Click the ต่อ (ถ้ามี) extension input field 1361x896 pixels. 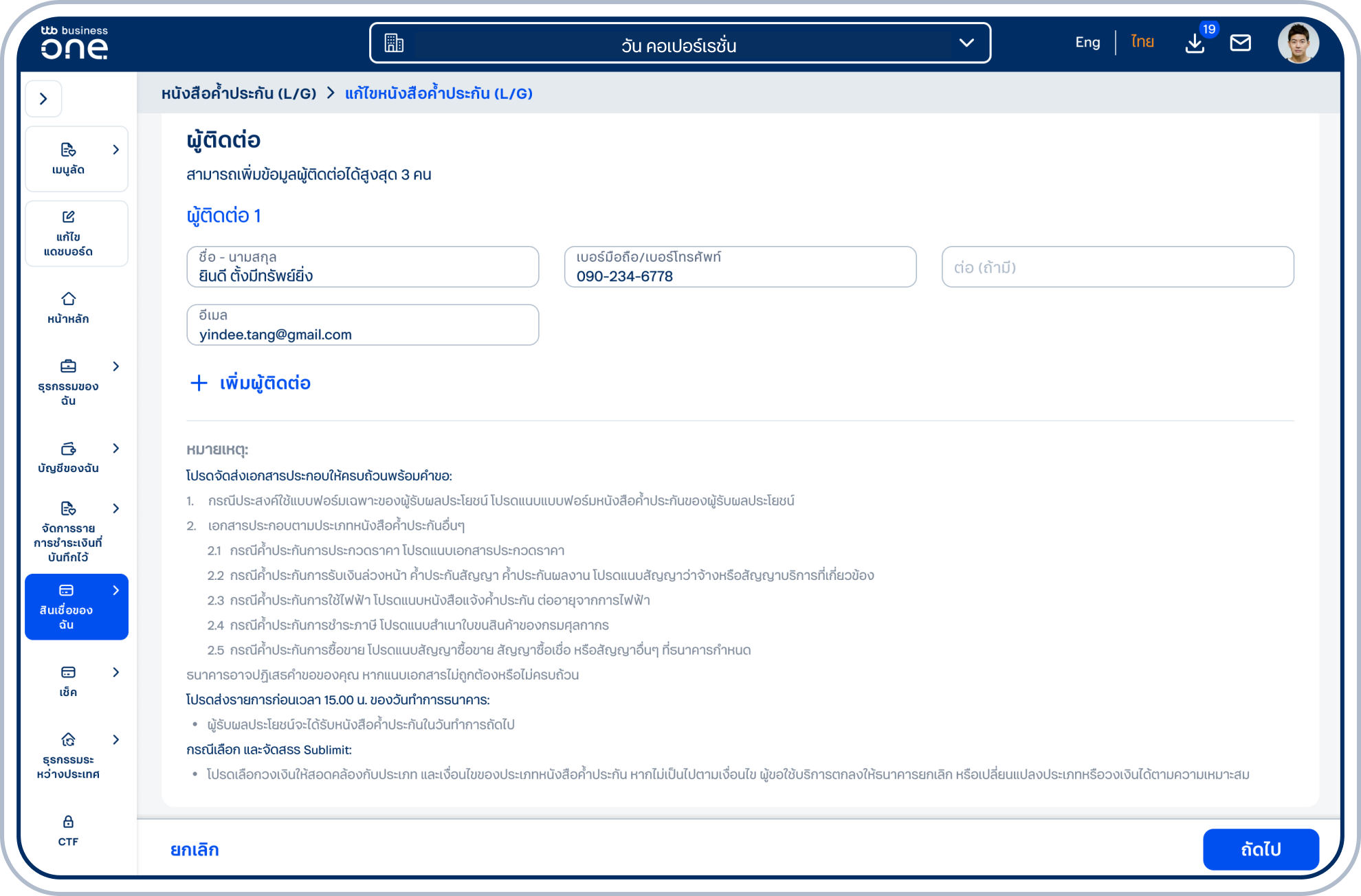(x=1117, y=267)
